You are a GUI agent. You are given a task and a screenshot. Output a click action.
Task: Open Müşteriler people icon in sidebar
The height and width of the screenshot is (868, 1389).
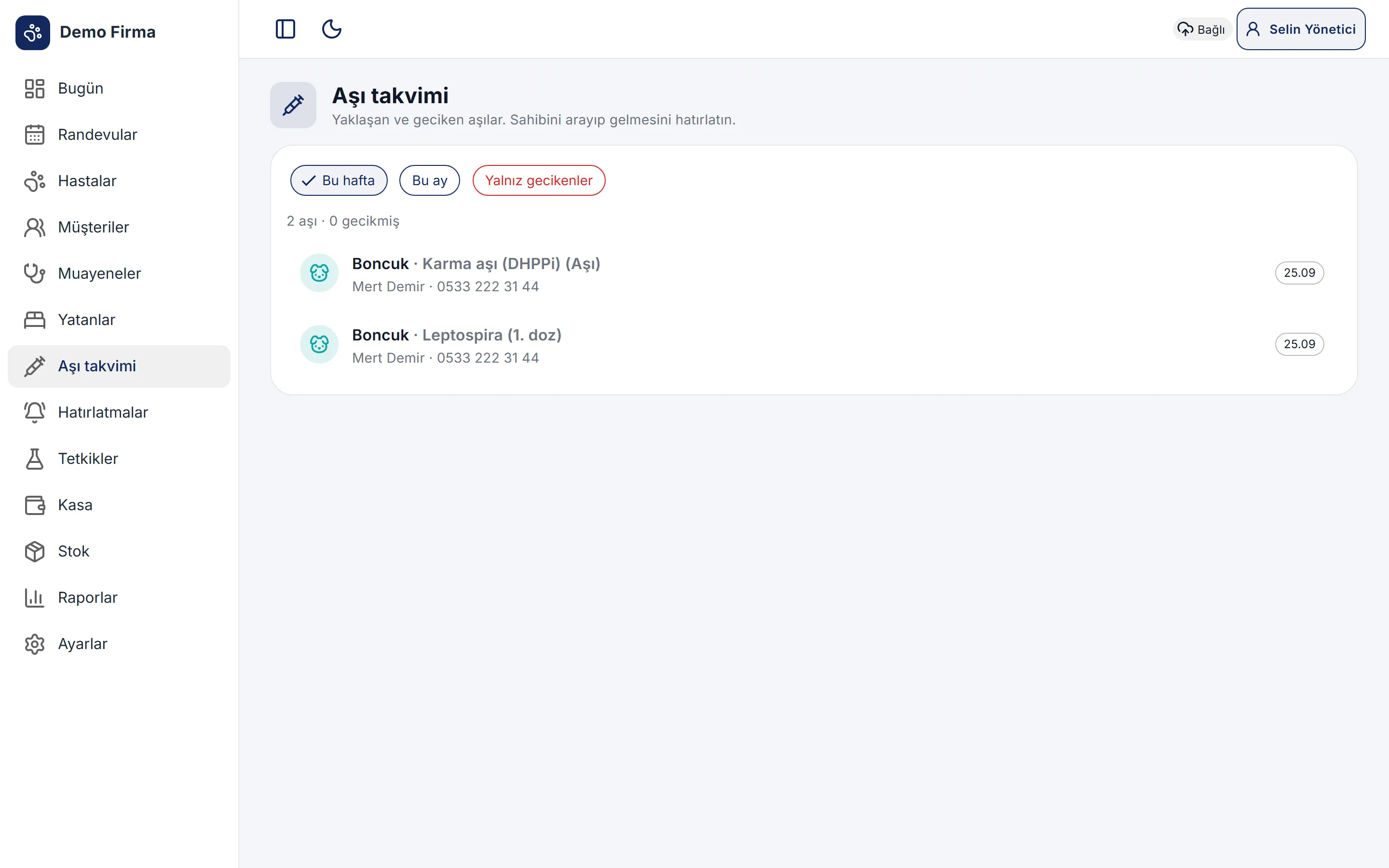point(34,227)
